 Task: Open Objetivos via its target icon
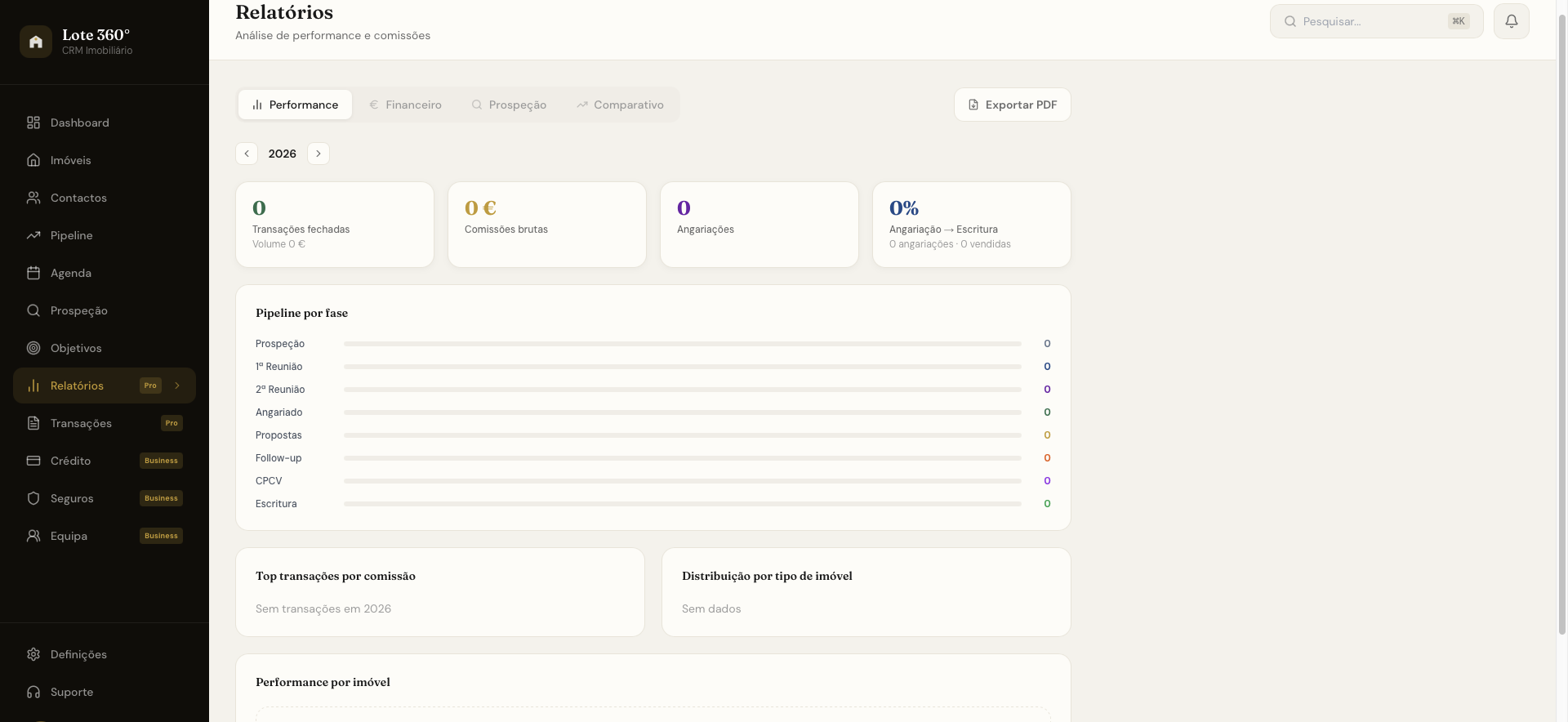point(33,348)
